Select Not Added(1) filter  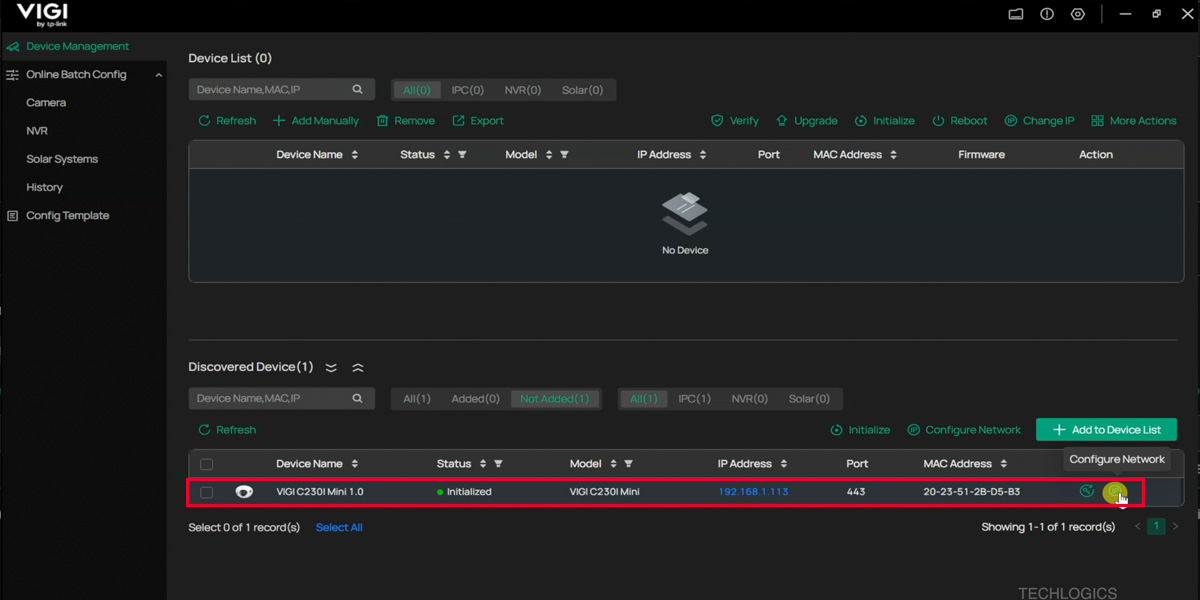(x=554, y=399)
